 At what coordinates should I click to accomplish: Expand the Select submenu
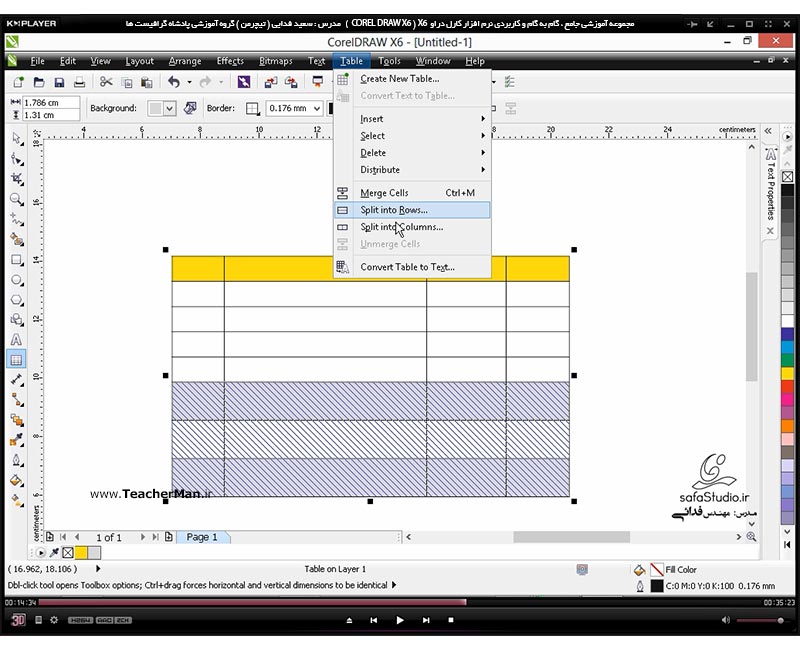click(x=412, y=136)
